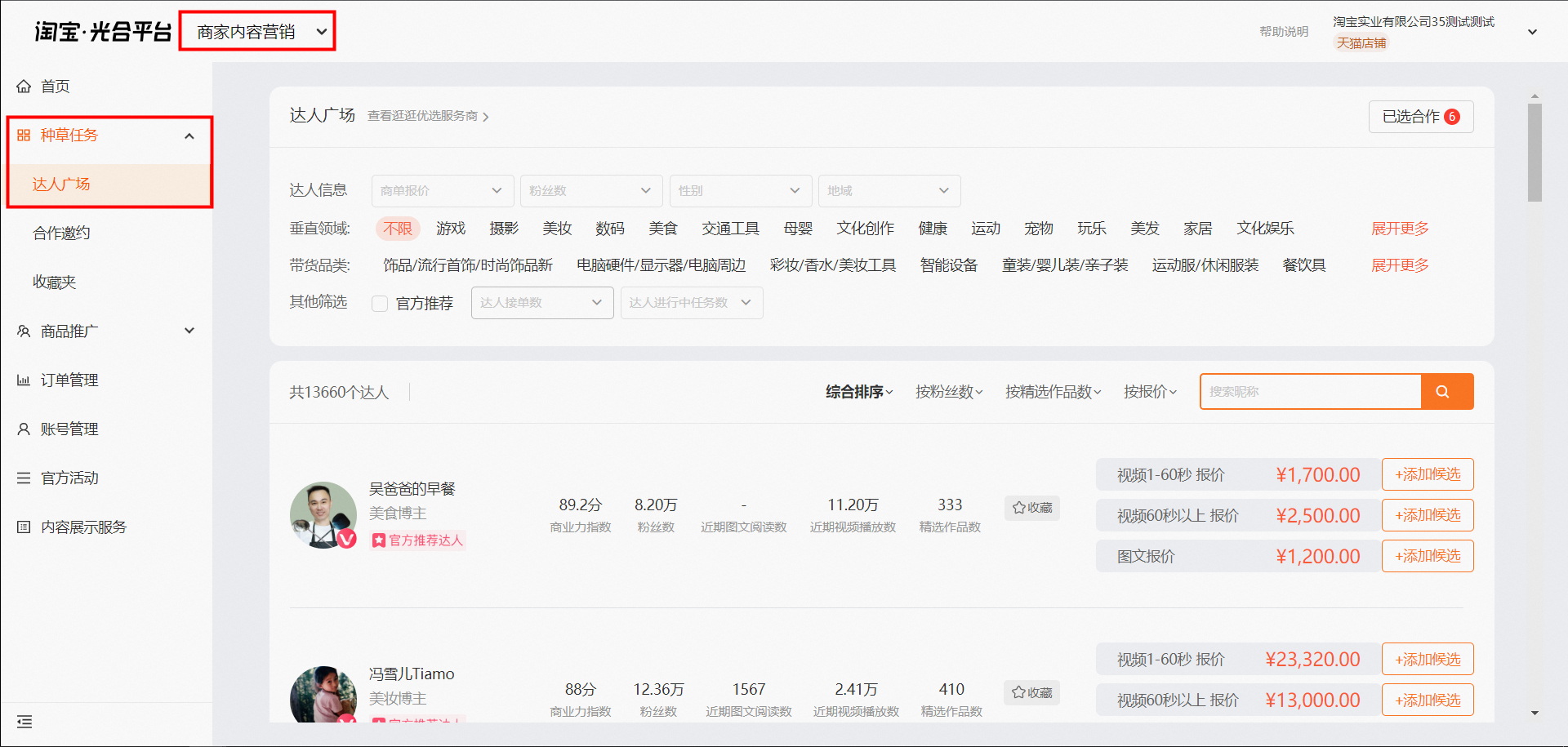This screenshot has height=747, width=1568.
Task: Add 吴爸爸的早餐 ¥1,700.00 video to candidates
Action: click(1428, 474)
